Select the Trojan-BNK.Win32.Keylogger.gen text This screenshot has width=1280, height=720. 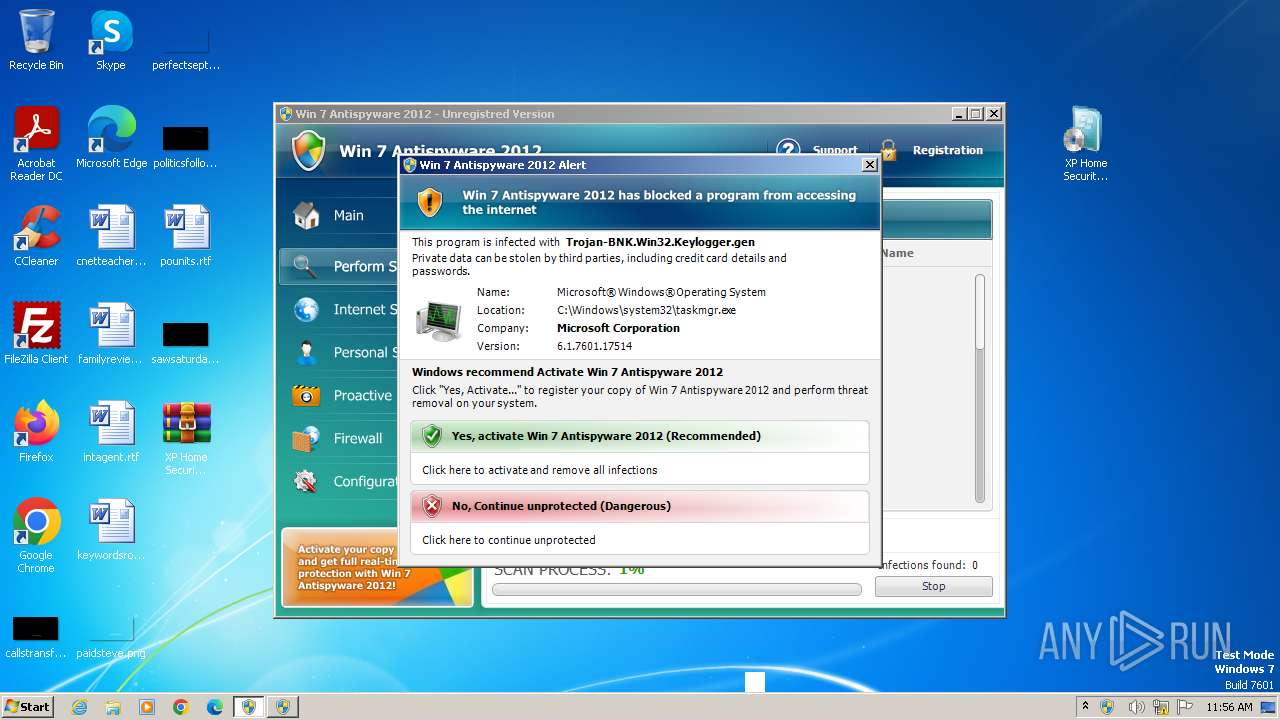(x=660, y=242)
